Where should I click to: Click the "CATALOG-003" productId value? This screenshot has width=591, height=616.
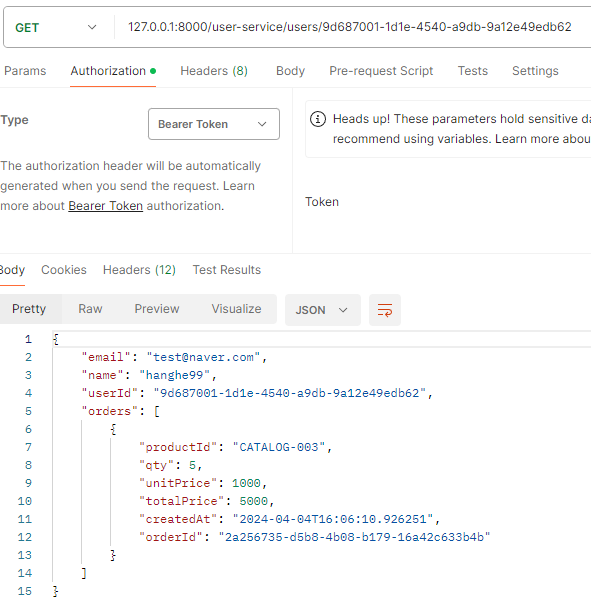point(279,447)
